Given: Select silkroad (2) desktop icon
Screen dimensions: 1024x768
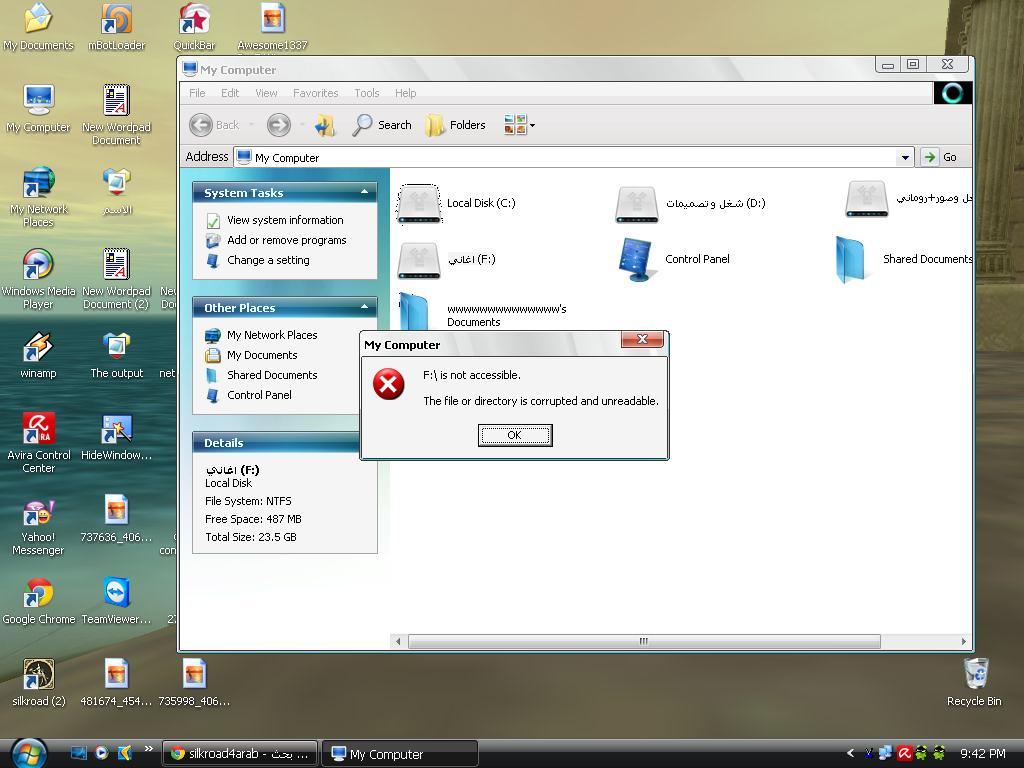Looking at the screenshot, I should click(38, 683).
